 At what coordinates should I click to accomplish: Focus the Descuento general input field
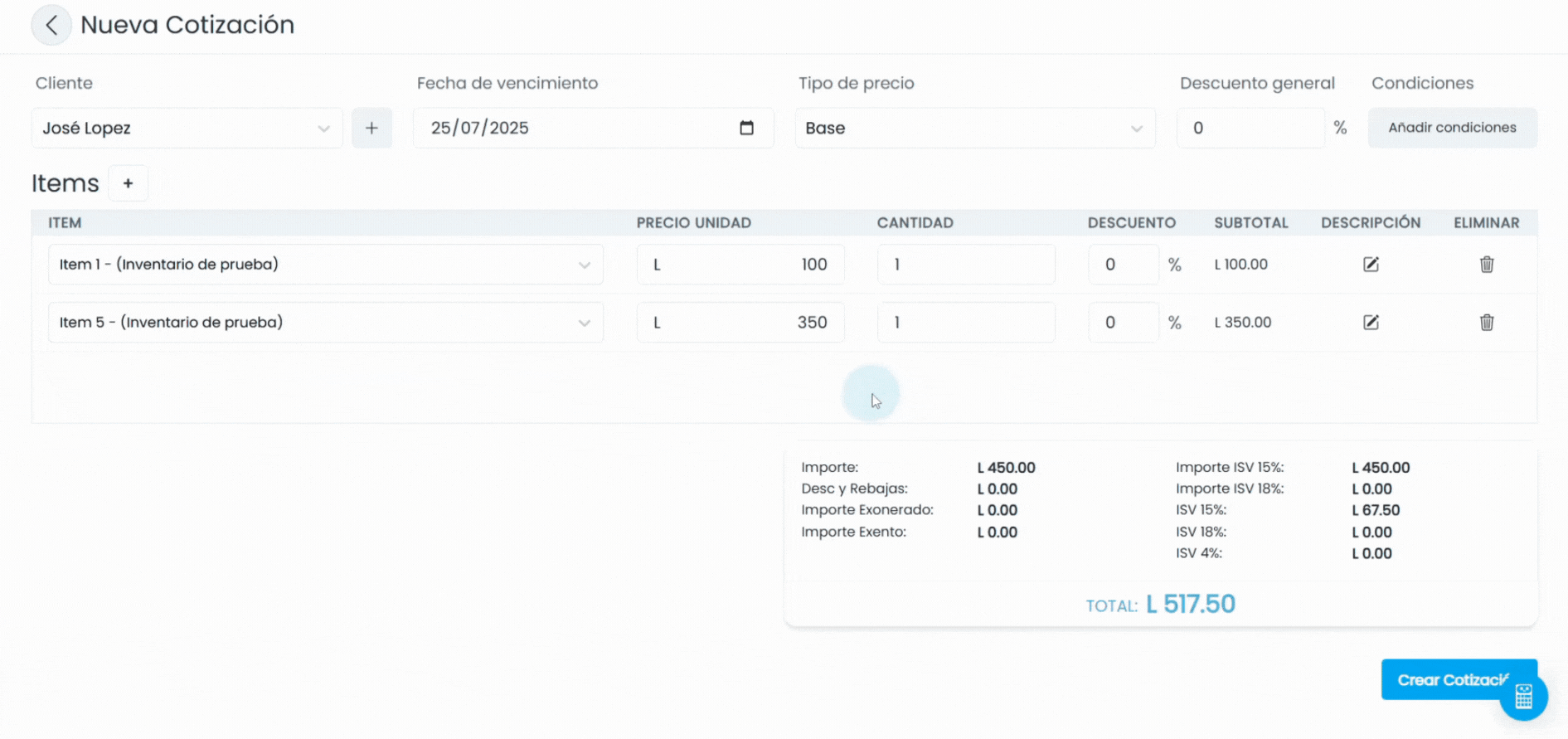[1250, 128]
